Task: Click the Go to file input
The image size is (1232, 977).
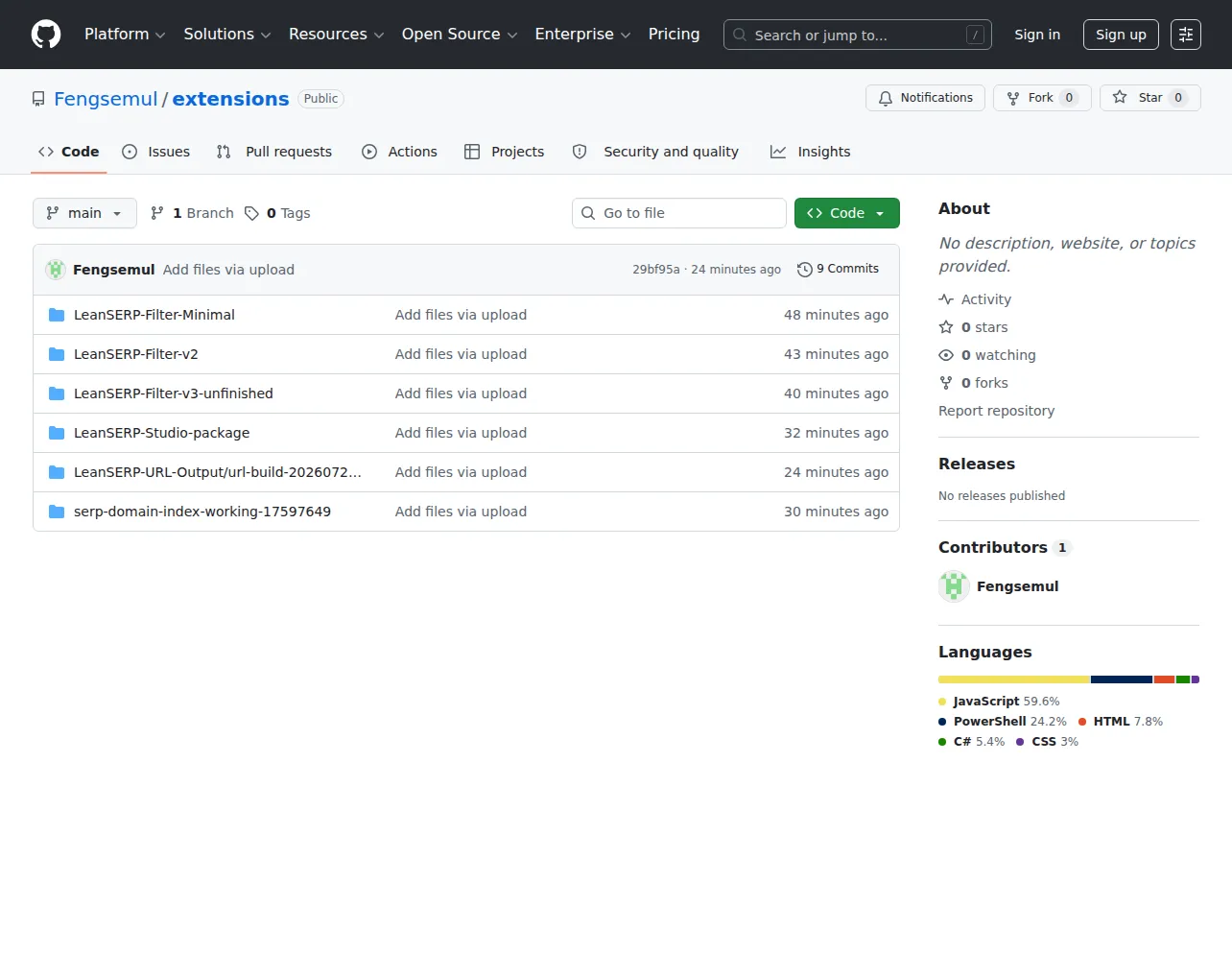Action: pos(679,213)
